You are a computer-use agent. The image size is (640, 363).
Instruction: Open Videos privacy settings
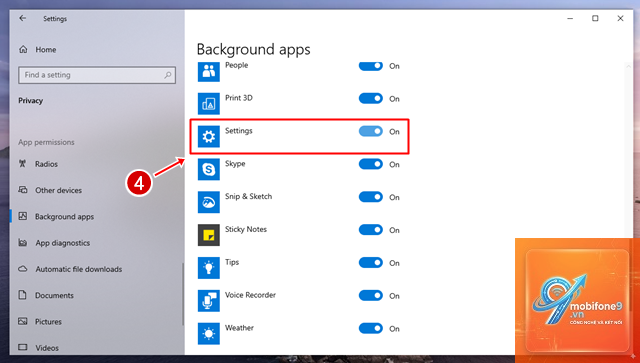(47, 348)
